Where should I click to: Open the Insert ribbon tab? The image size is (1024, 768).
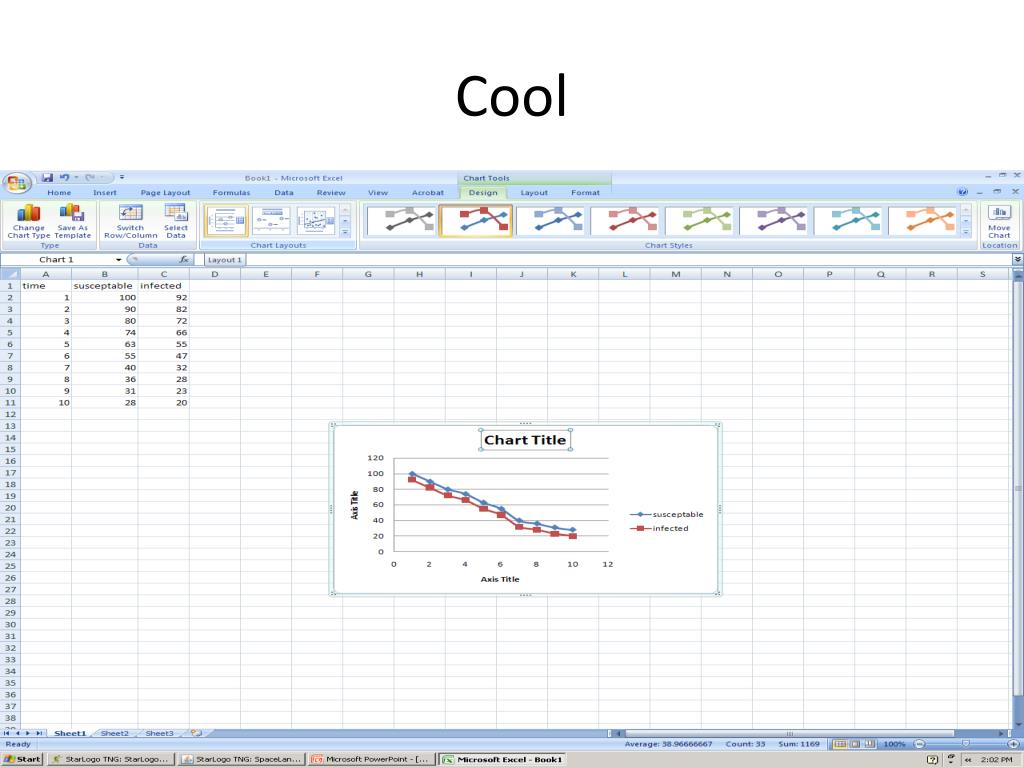[x=104, y=193]
